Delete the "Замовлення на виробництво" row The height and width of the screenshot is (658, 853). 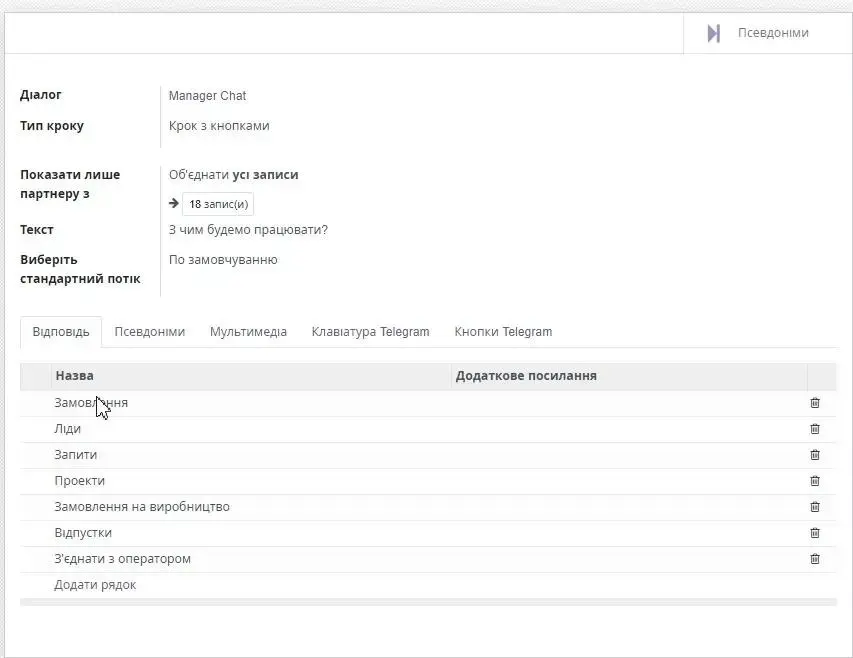pos(814,506)
